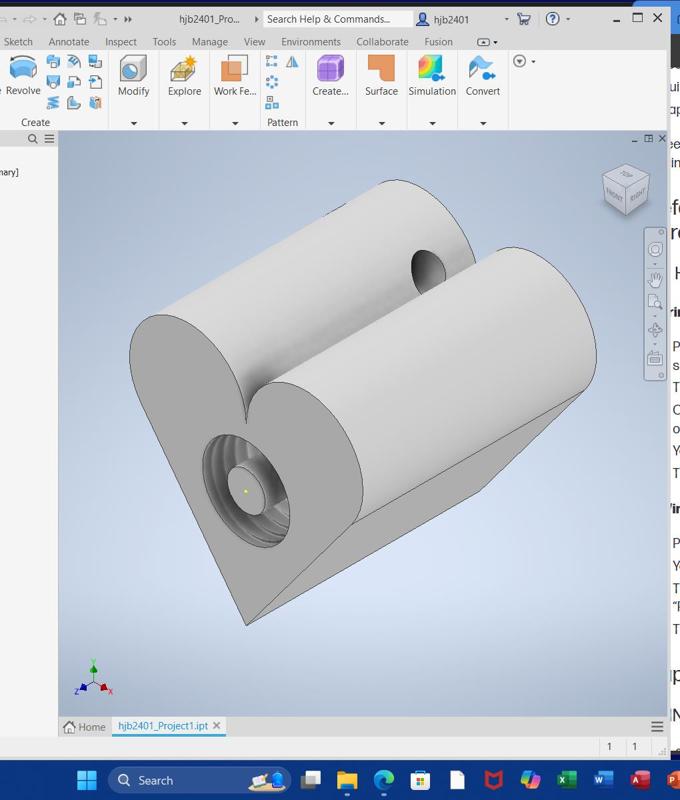Screen dimensions: 680x800
Task: Click the Redo arrow in quick access toolbar
Action: 30,19
